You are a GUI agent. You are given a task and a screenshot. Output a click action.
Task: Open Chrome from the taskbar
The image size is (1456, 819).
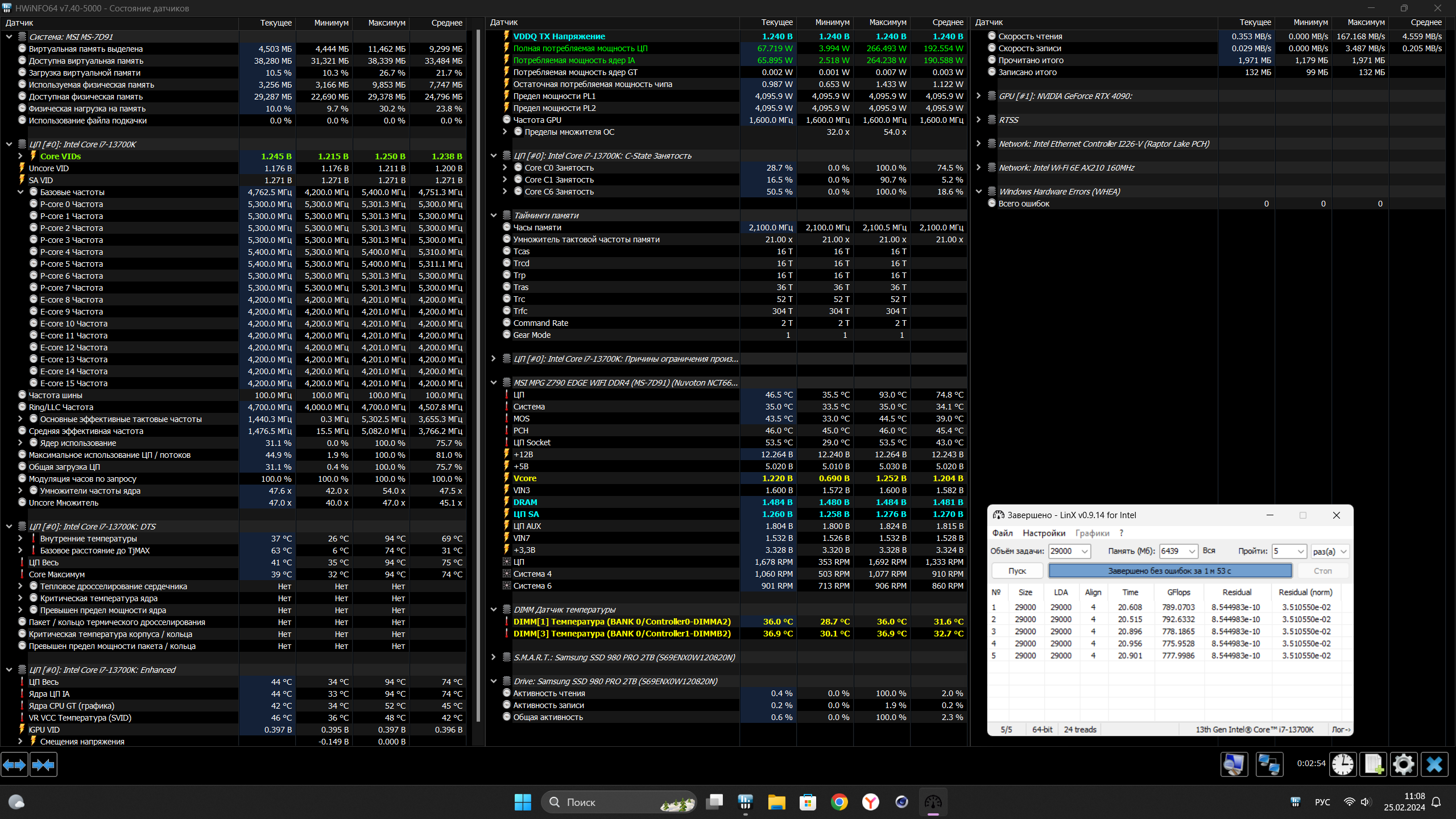tap(839, 802)
